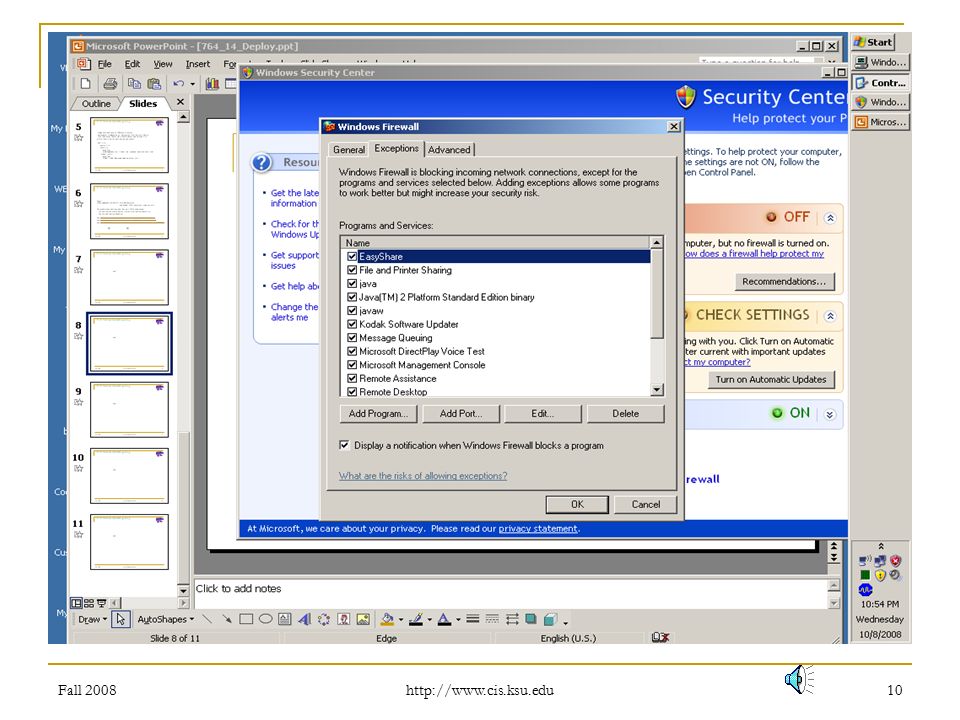
Task: Select slide 9 thumbnail in Slides pane
Action: point(129,410)
